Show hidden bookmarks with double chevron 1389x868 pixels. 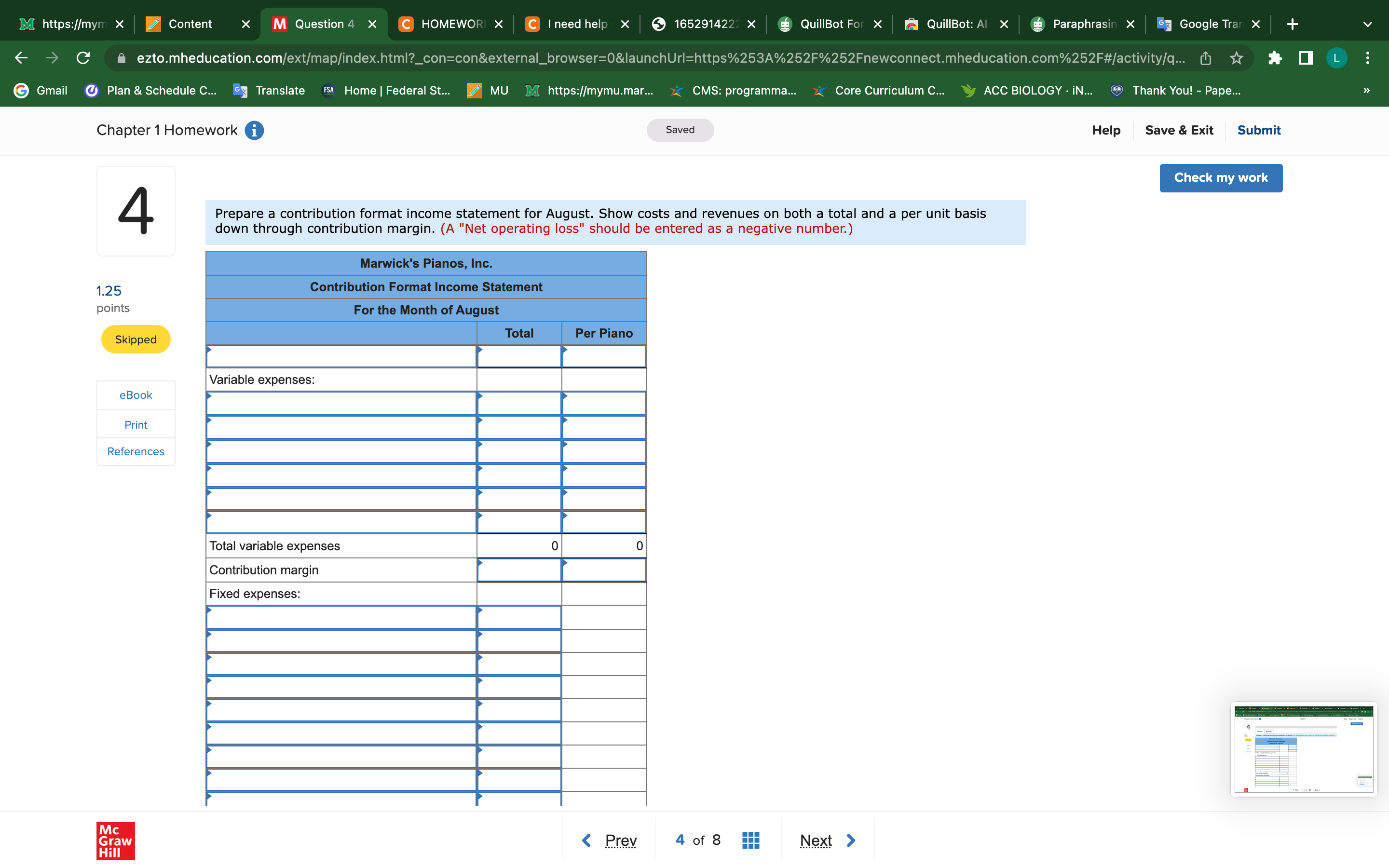[x=1366, y=91]
